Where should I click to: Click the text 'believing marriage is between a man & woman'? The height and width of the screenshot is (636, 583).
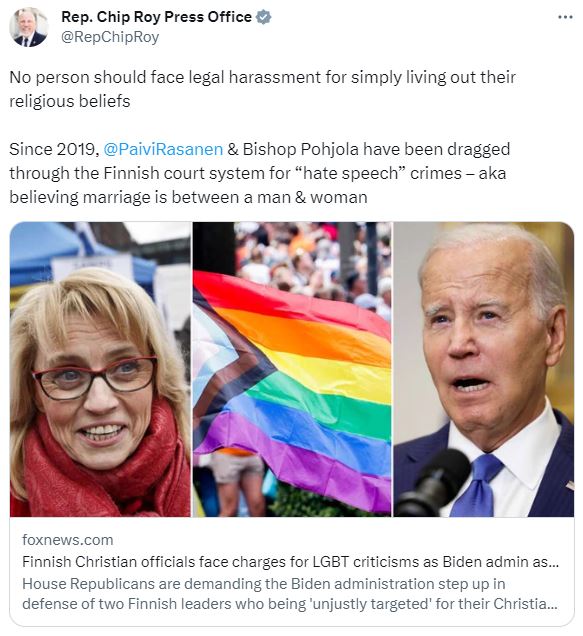(x=188, y=198)
